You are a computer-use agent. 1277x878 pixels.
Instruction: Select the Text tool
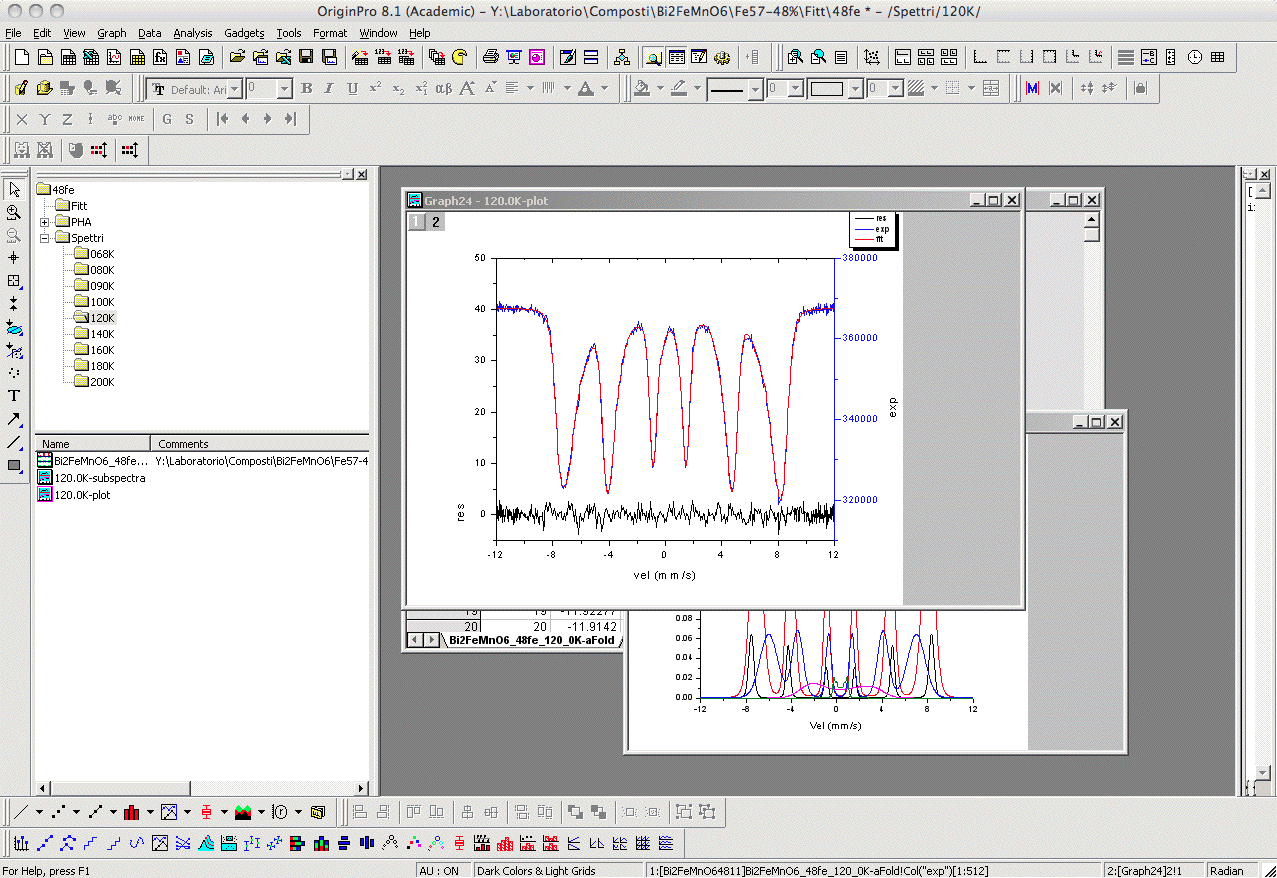point(14,396)
